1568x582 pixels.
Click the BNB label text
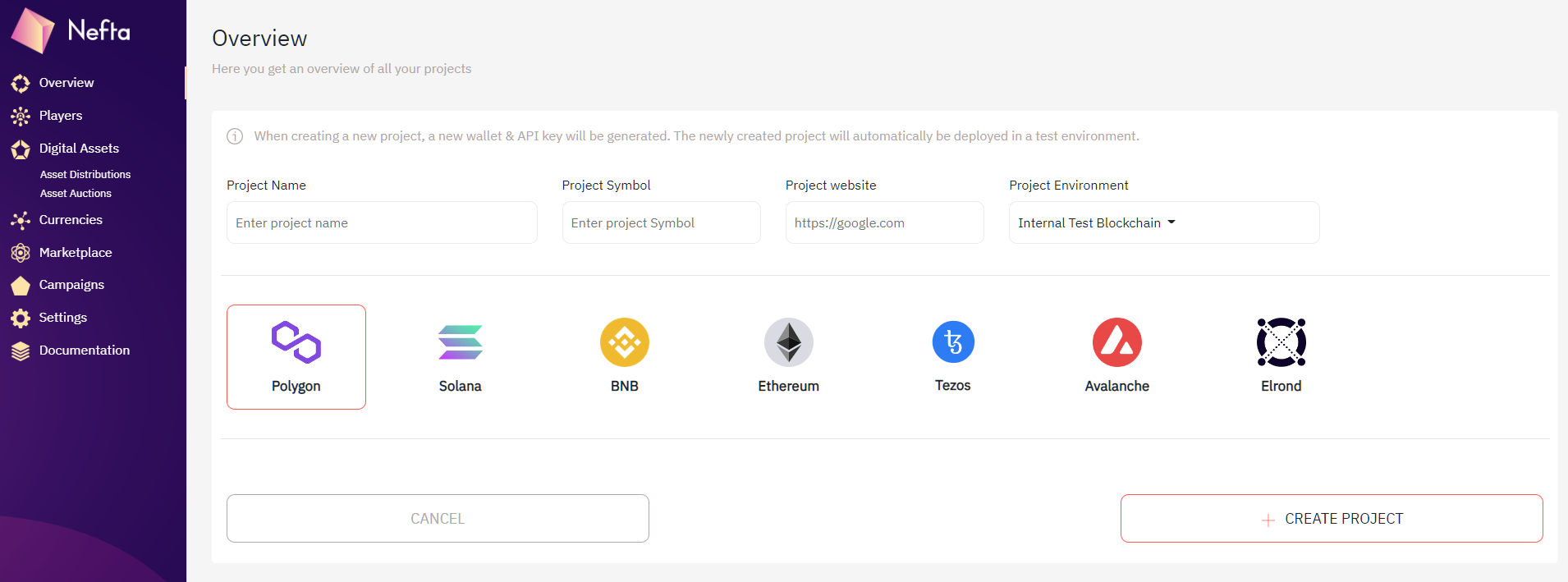coord(625,386)
